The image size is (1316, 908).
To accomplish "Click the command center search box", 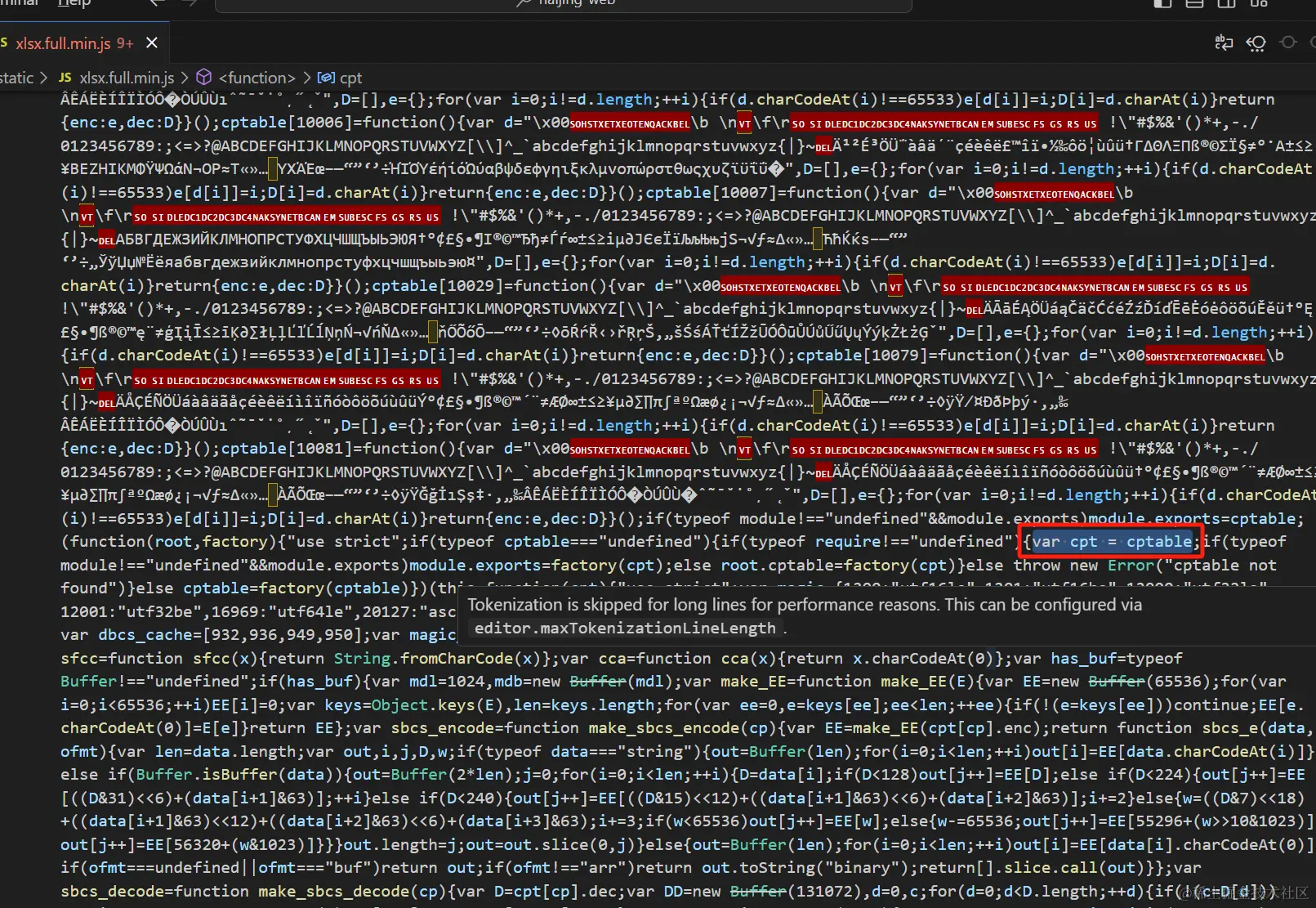I will coord(564,4).
